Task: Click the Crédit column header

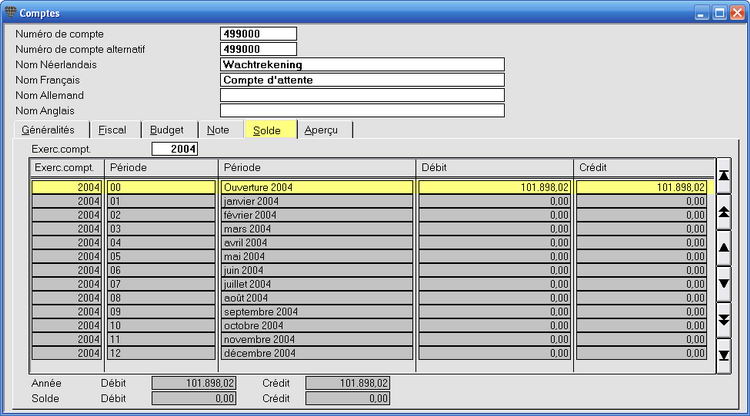Action: (644, 168)
